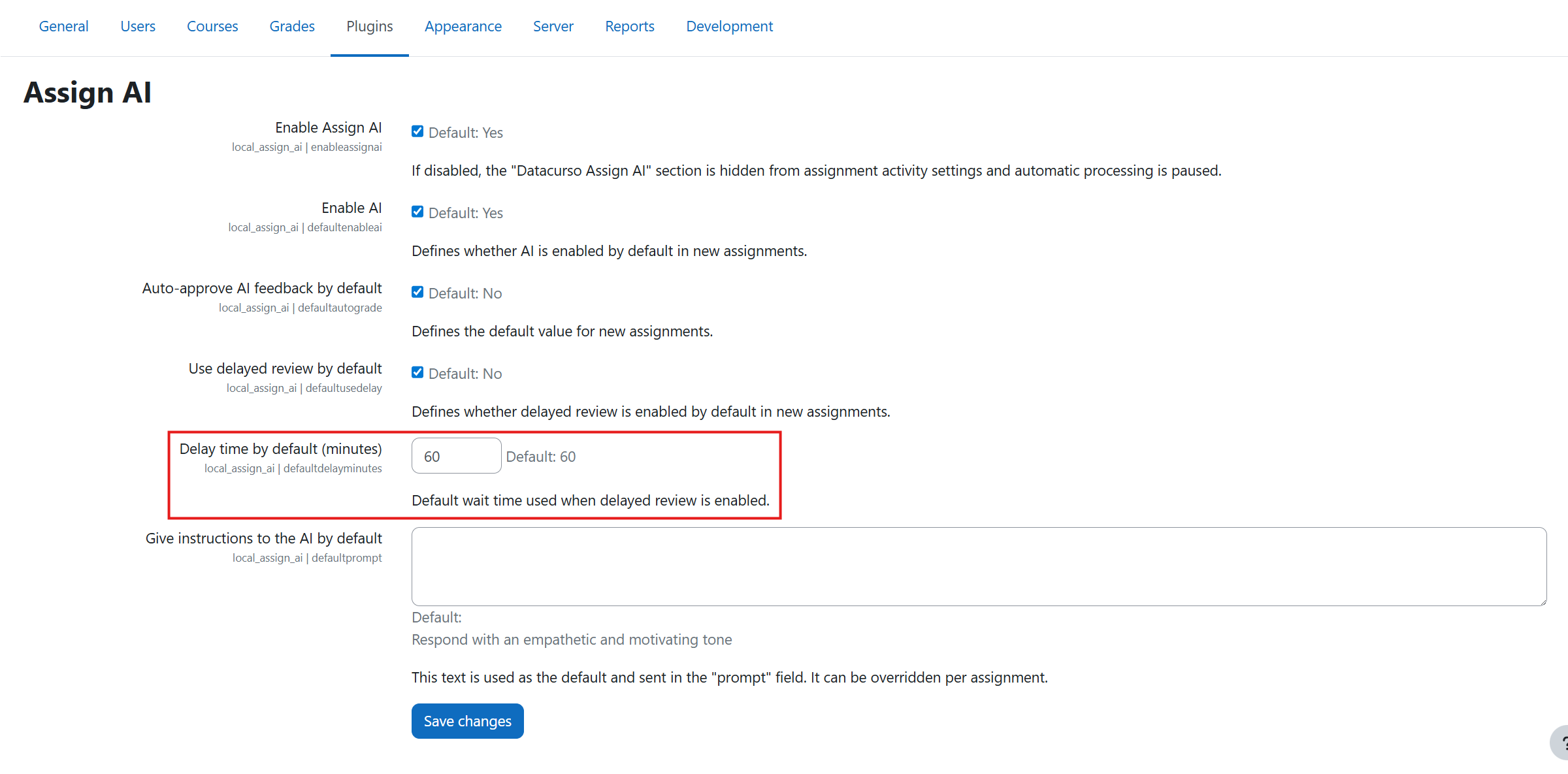Click the Delay time by default label

pos(280,449)
